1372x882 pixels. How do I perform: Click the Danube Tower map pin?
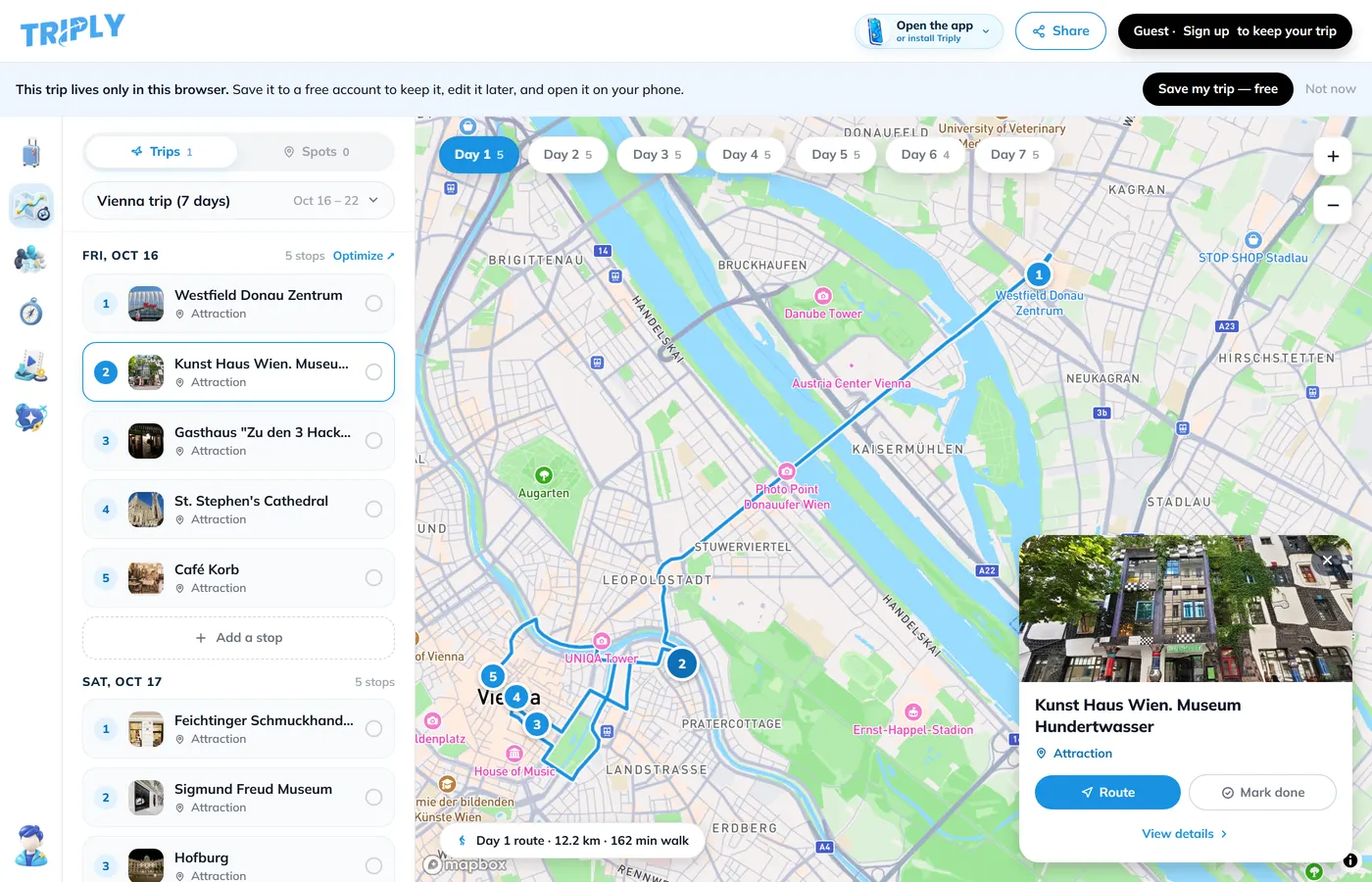point(823,296)
